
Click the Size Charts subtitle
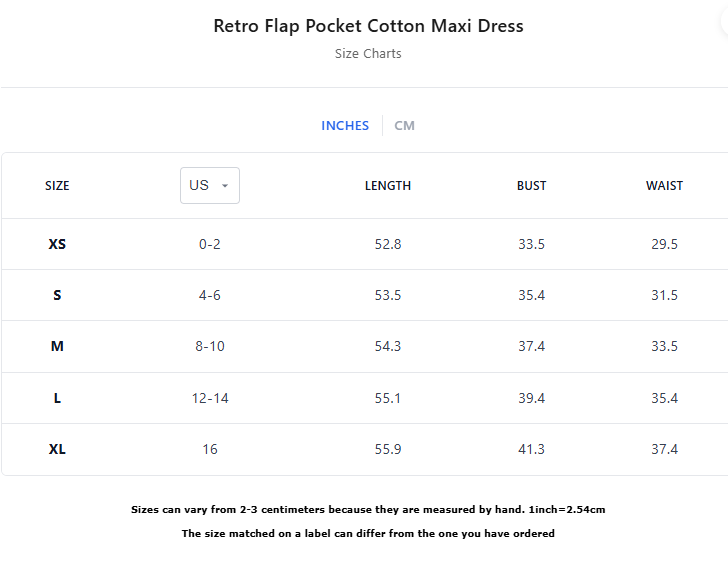click(x=368, y=54)
